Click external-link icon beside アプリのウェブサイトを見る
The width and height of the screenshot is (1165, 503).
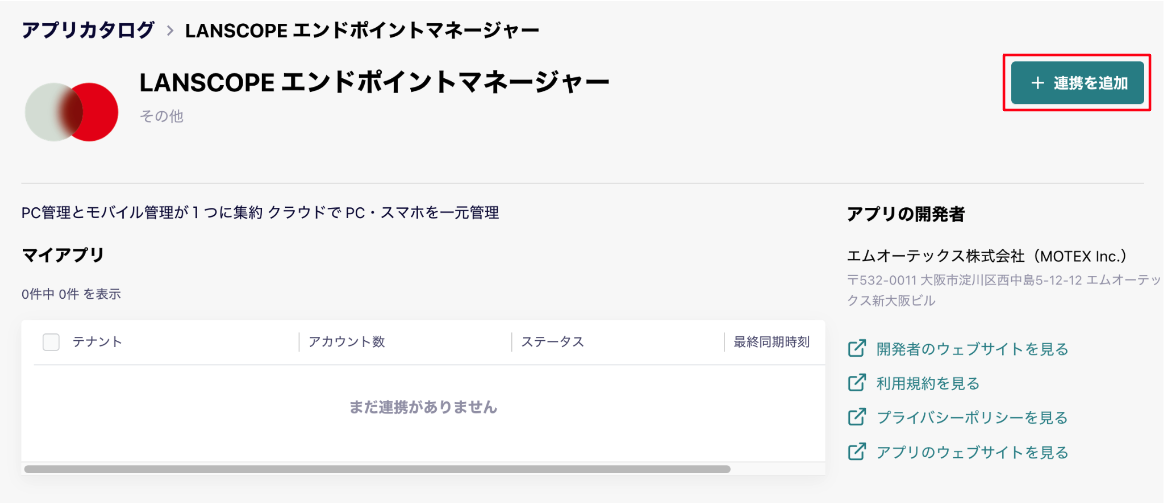point(857,451)
